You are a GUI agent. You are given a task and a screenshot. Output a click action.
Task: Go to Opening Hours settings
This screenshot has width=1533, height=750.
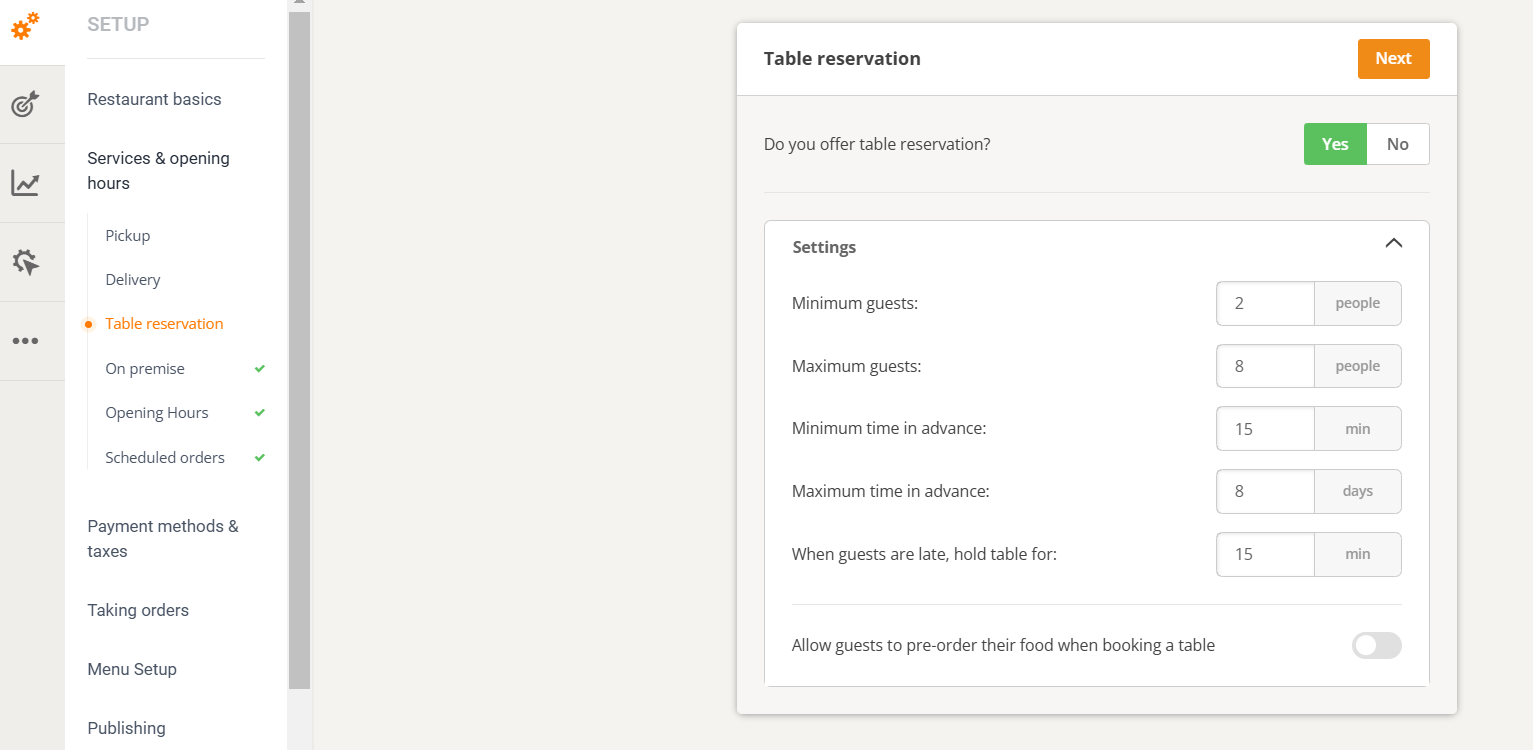point(157,412)
